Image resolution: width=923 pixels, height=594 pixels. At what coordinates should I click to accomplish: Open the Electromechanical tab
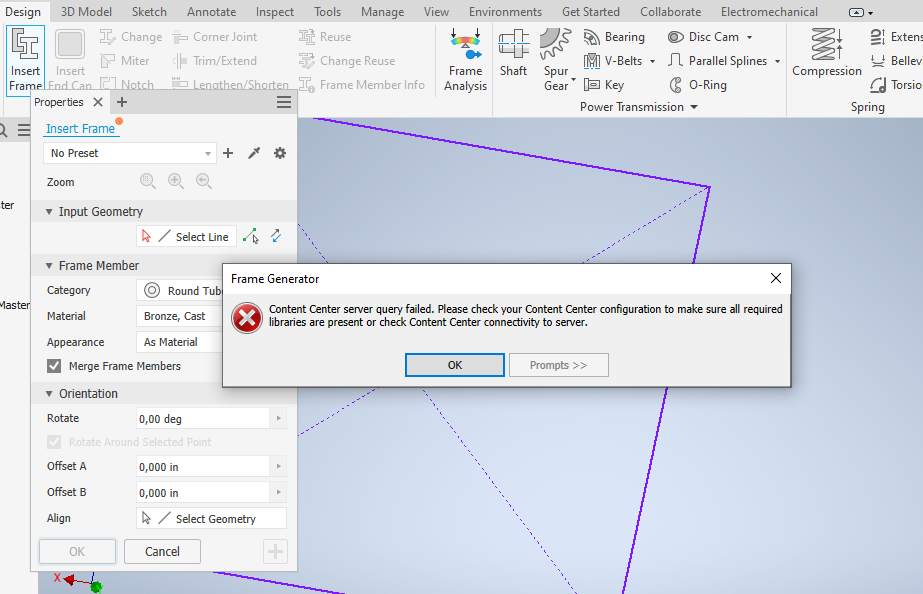(769, 12)
